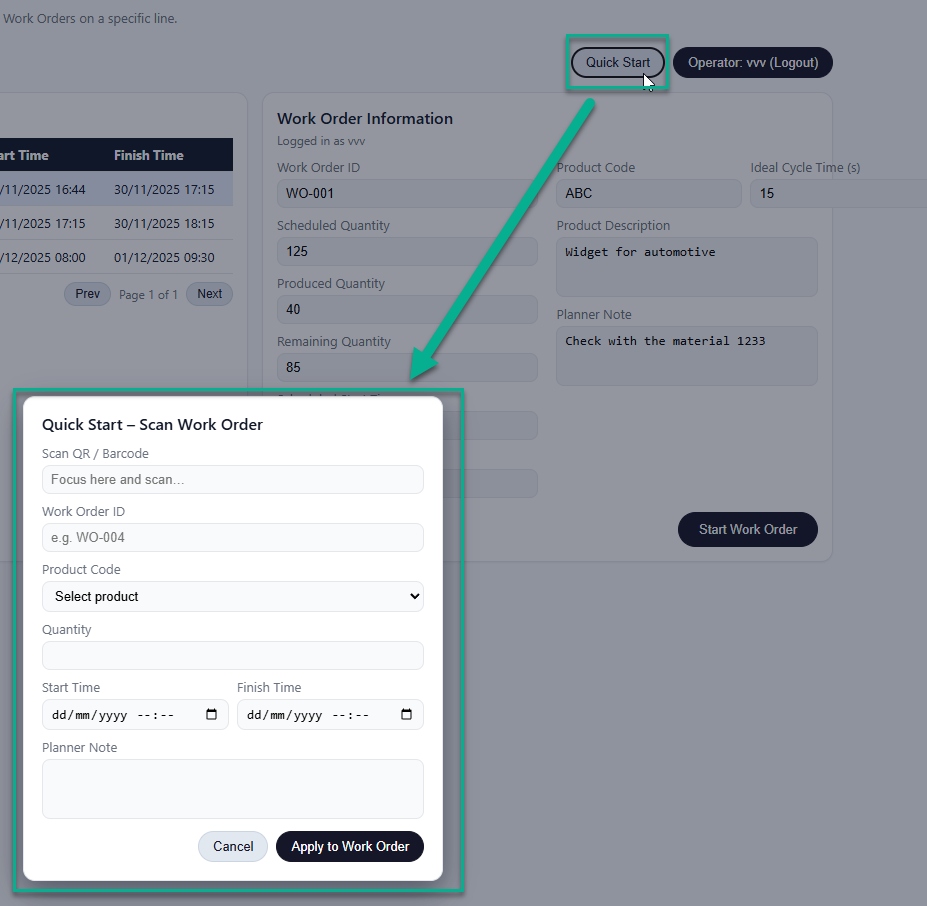927x906 pixels.
Task: Click the Finish Time date field
Action: [315, 715]
